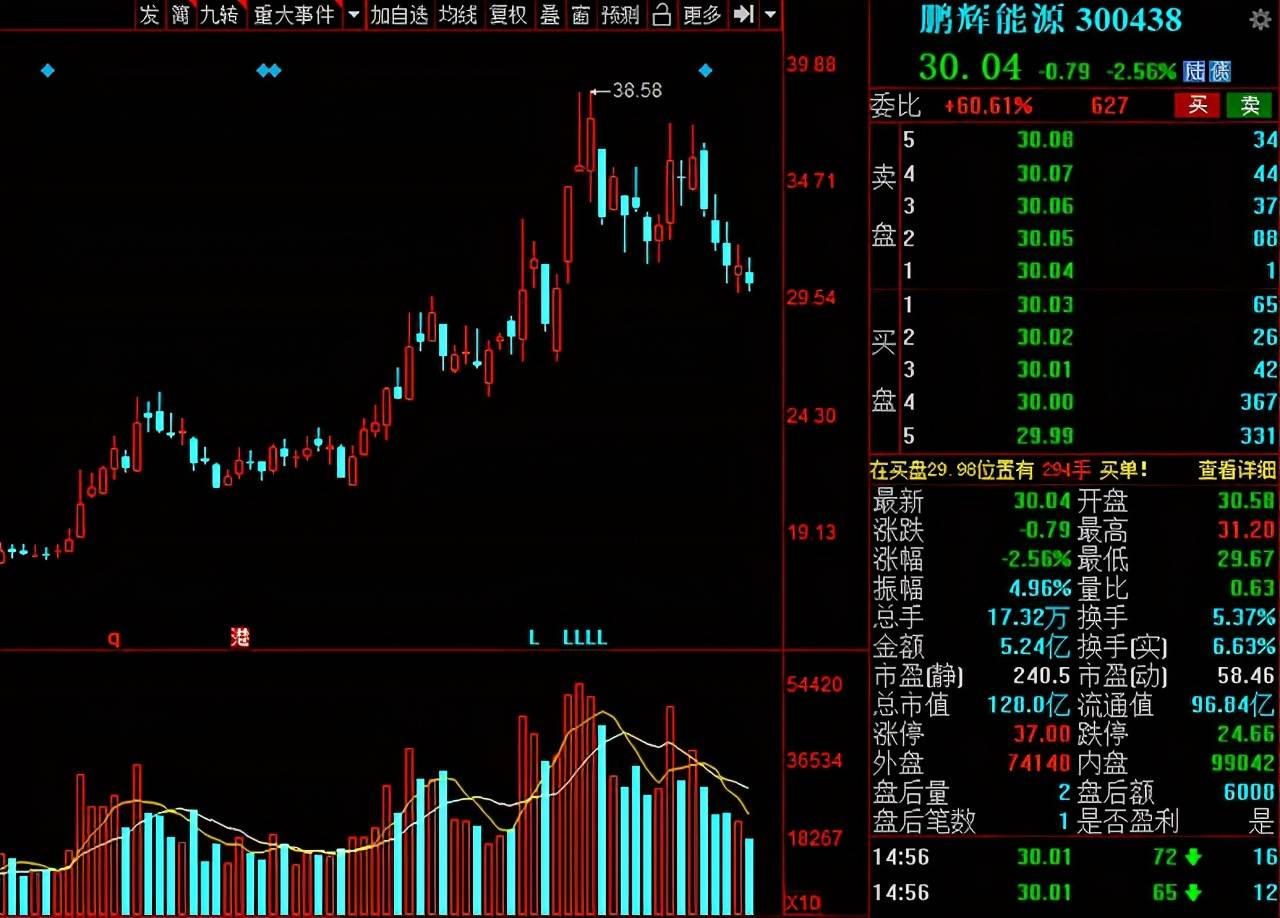1280x918 pixels.
Task: Select sell level 3 price 30.06
Action: pos(1045,205)
